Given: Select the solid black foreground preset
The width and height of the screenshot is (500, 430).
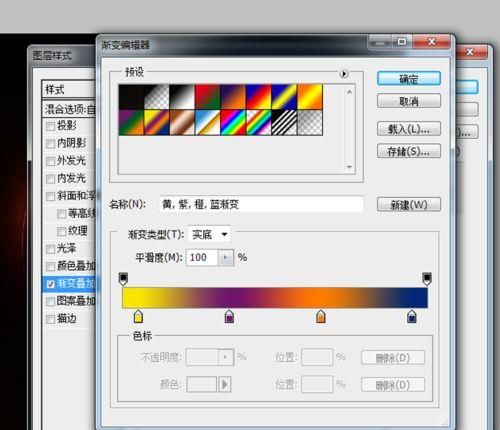Looking at the screenshot, I should point(131,97).
